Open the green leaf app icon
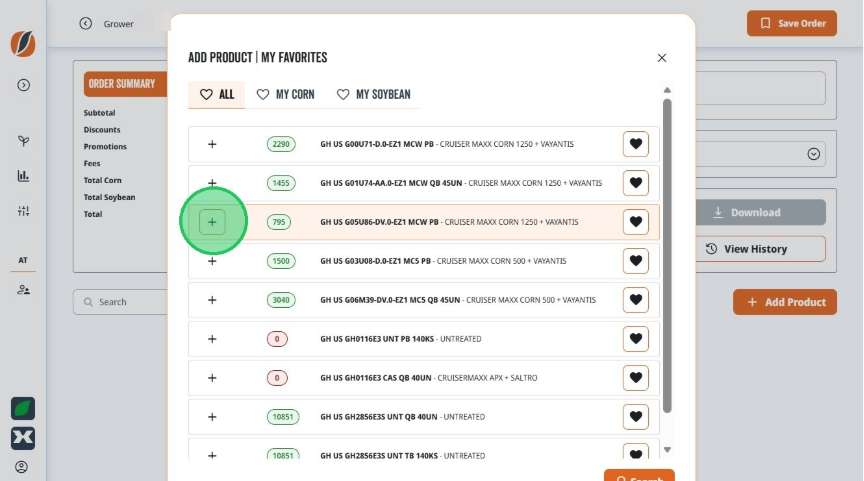 coord(23,409)
